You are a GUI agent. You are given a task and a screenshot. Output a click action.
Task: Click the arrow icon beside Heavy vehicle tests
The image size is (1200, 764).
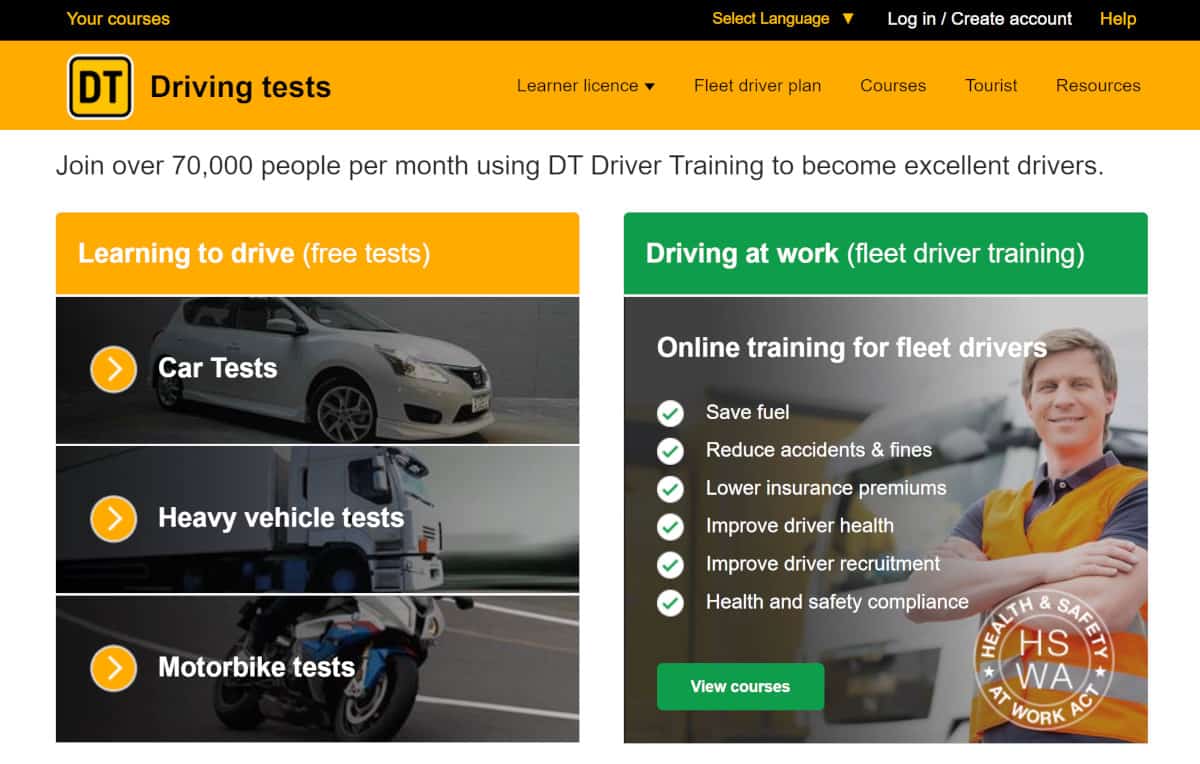pos(114,519)
